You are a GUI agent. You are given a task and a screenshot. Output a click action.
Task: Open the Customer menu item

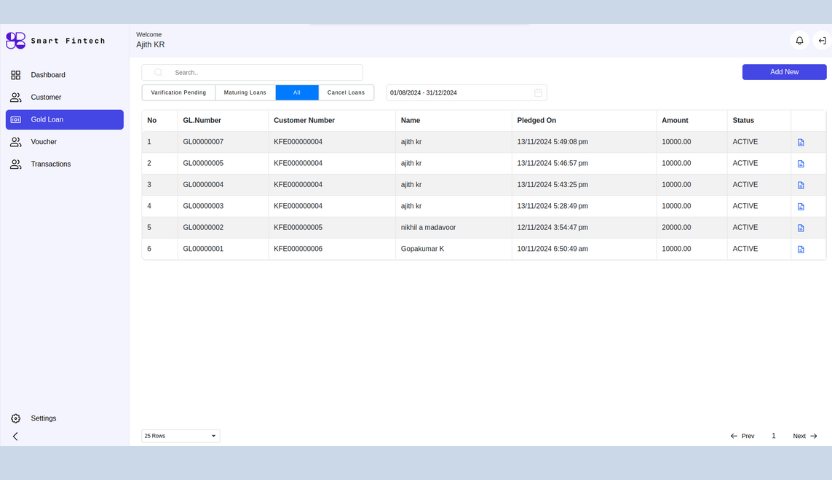[x=65, y=97]
